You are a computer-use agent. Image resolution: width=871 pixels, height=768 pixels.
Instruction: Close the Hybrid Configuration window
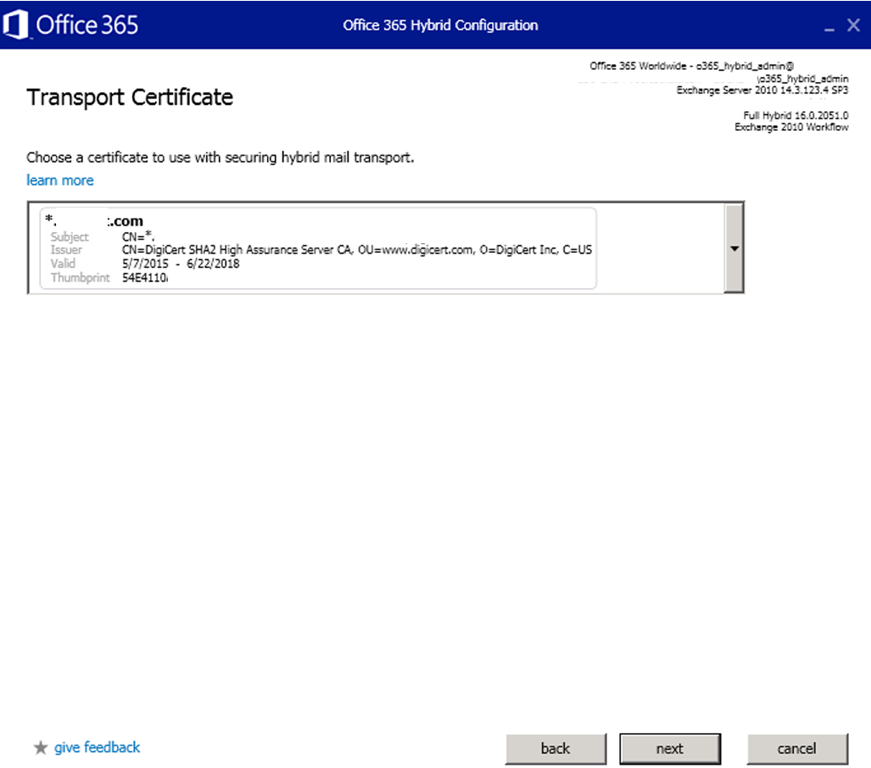[854, 25]
